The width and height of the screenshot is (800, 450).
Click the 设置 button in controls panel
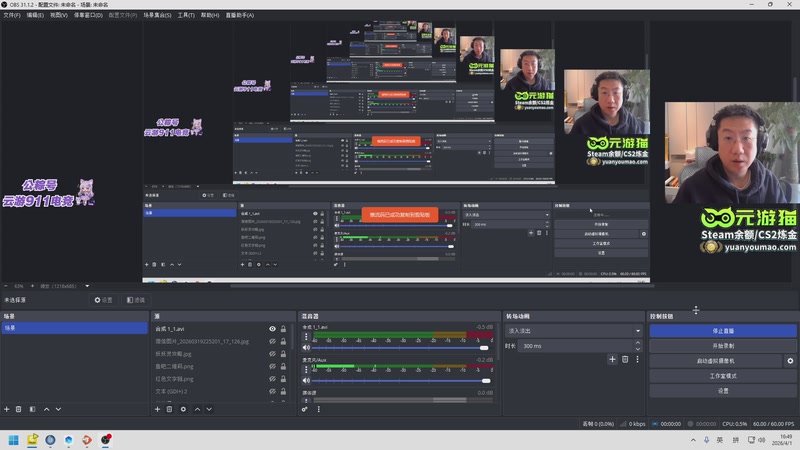(723, 391)
